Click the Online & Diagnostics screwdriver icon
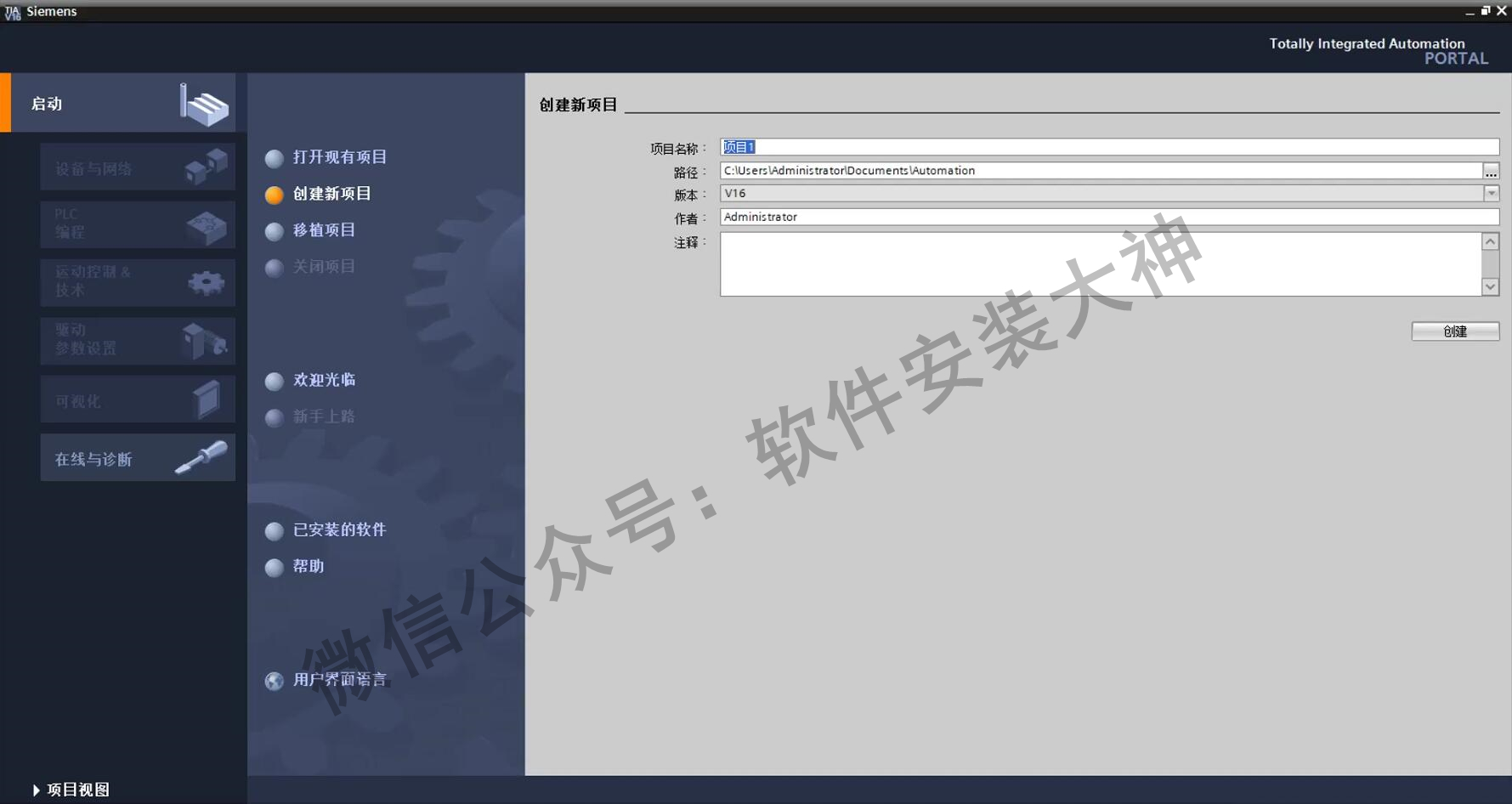Image resolution: width=1512 pixels, height=804 pixels. 201,457
